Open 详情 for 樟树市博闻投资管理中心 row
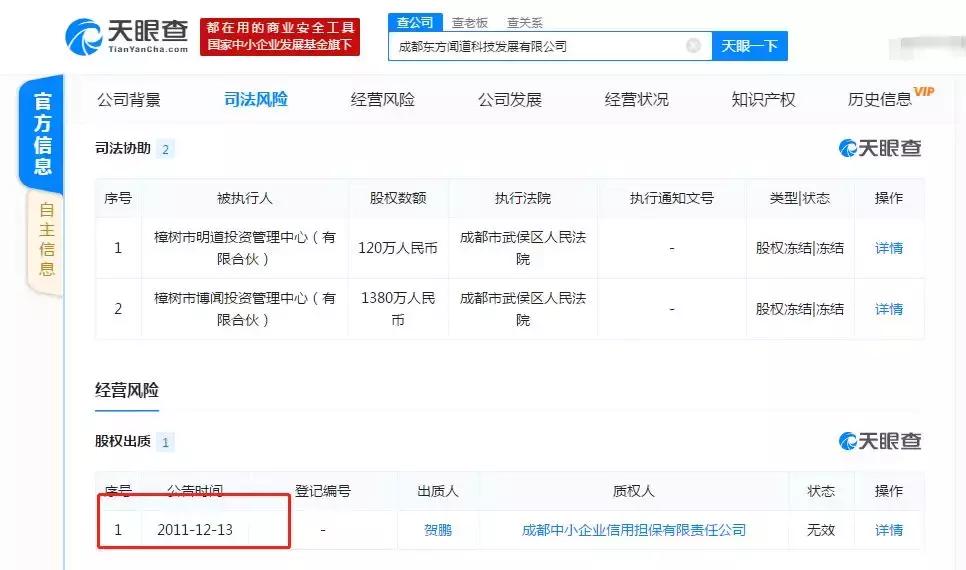966x570 pixels. coord(889,309)
